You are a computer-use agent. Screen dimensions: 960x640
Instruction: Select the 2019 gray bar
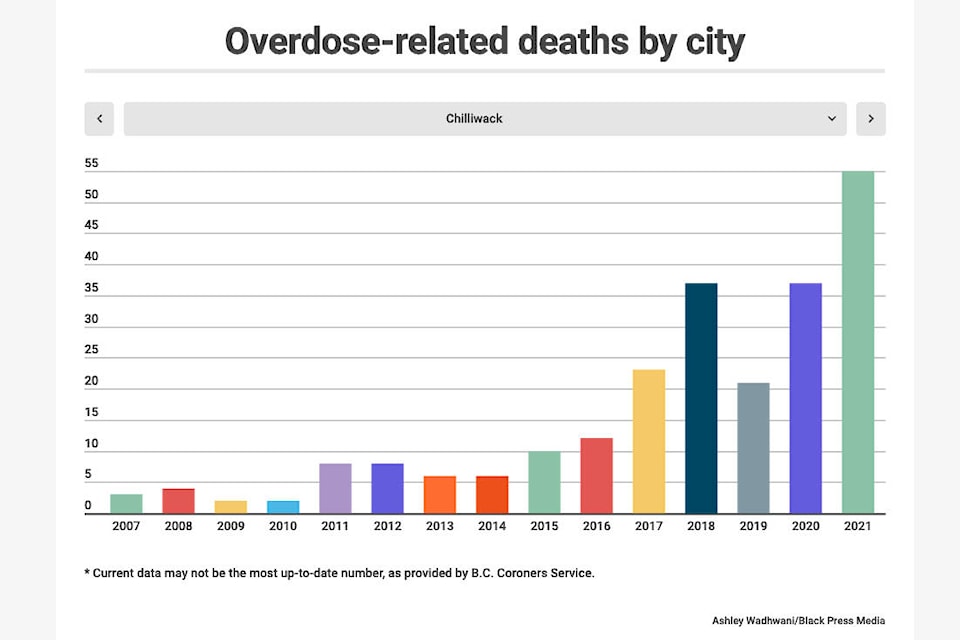753,448
